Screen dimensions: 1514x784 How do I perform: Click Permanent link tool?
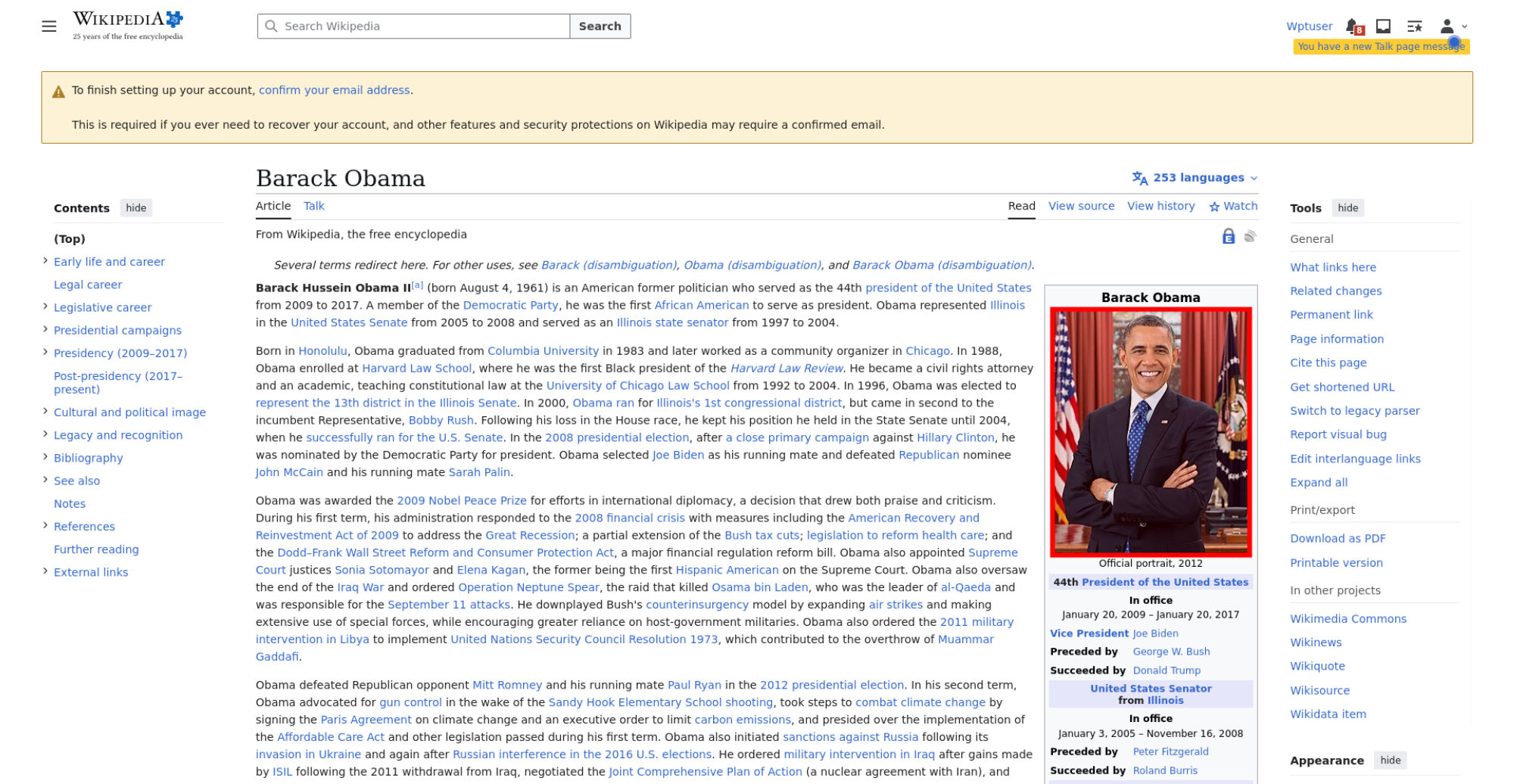pos(1331,315)
